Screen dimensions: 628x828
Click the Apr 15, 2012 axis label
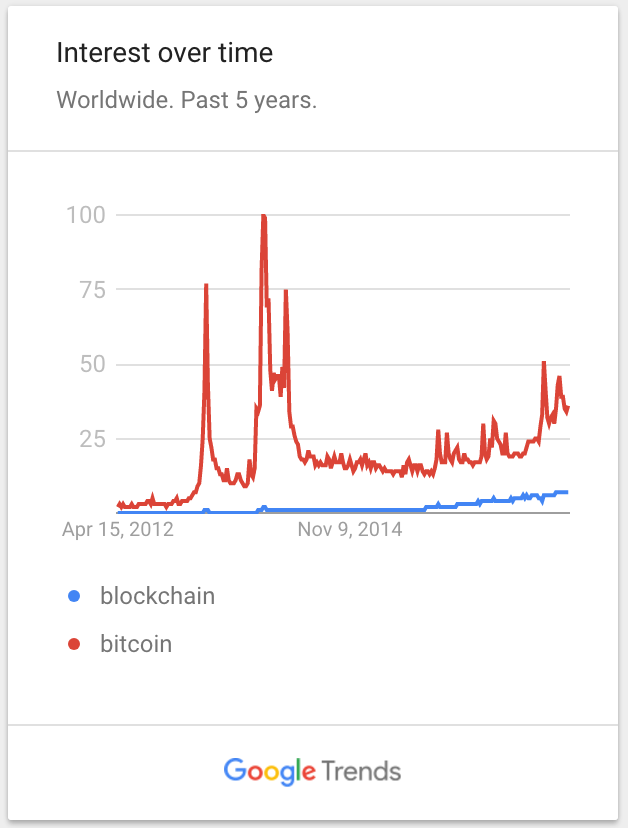point(118,529)
